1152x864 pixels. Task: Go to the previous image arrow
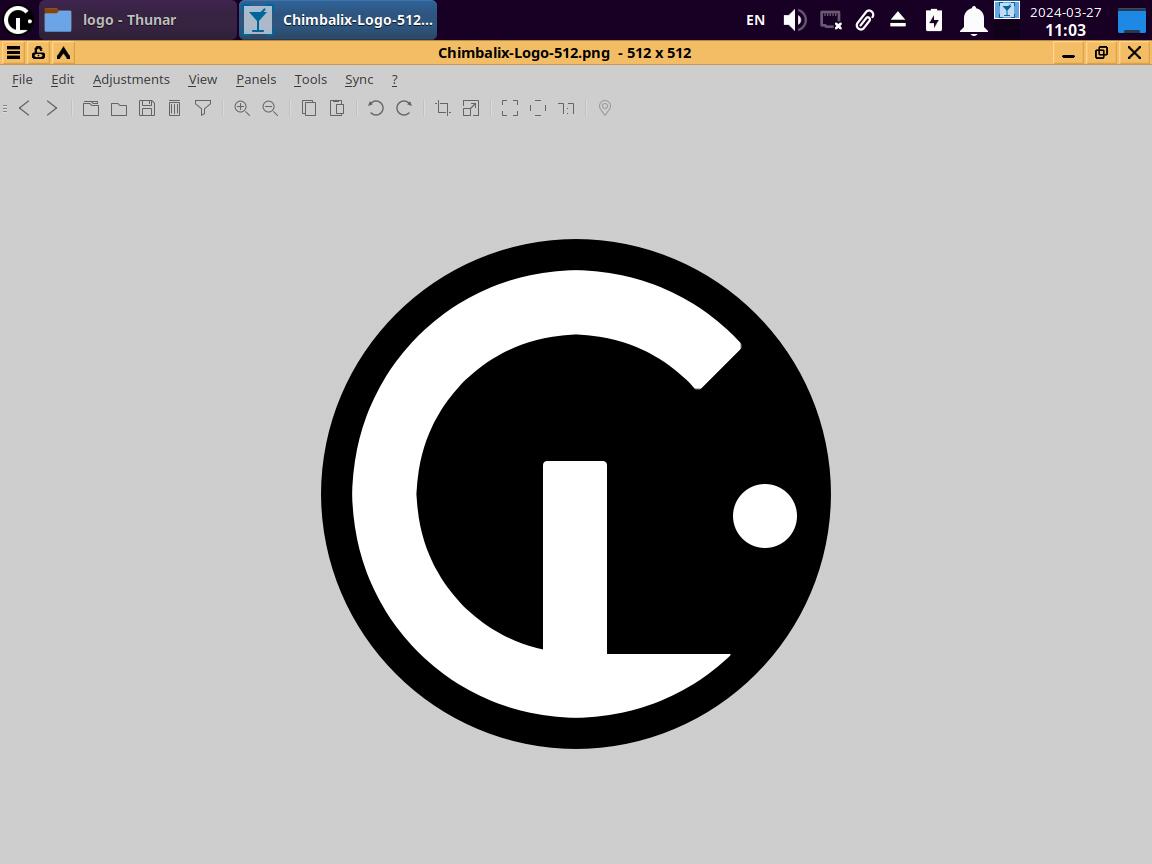click(24, 108)
